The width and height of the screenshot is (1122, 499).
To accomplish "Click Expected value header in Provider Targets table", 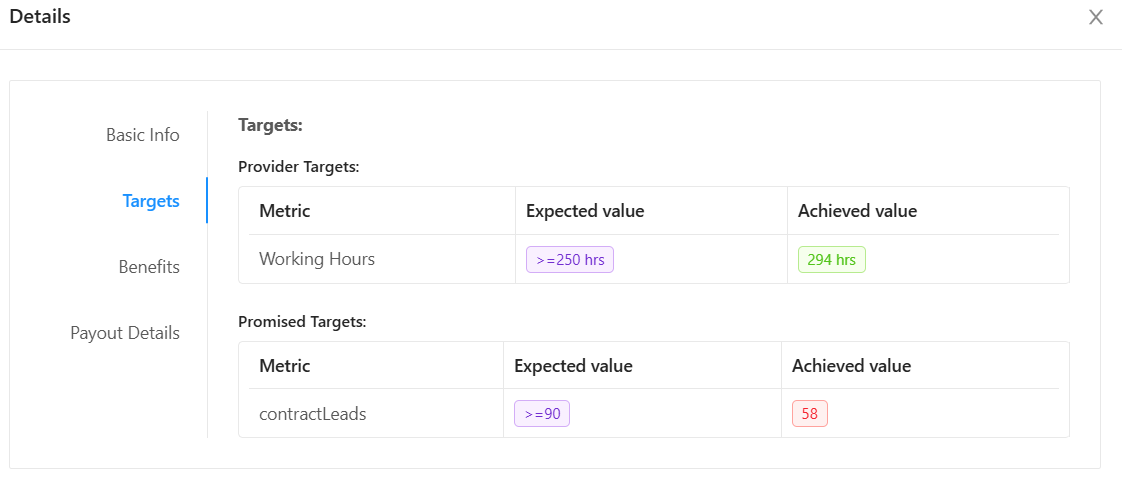I will (585, 211).
